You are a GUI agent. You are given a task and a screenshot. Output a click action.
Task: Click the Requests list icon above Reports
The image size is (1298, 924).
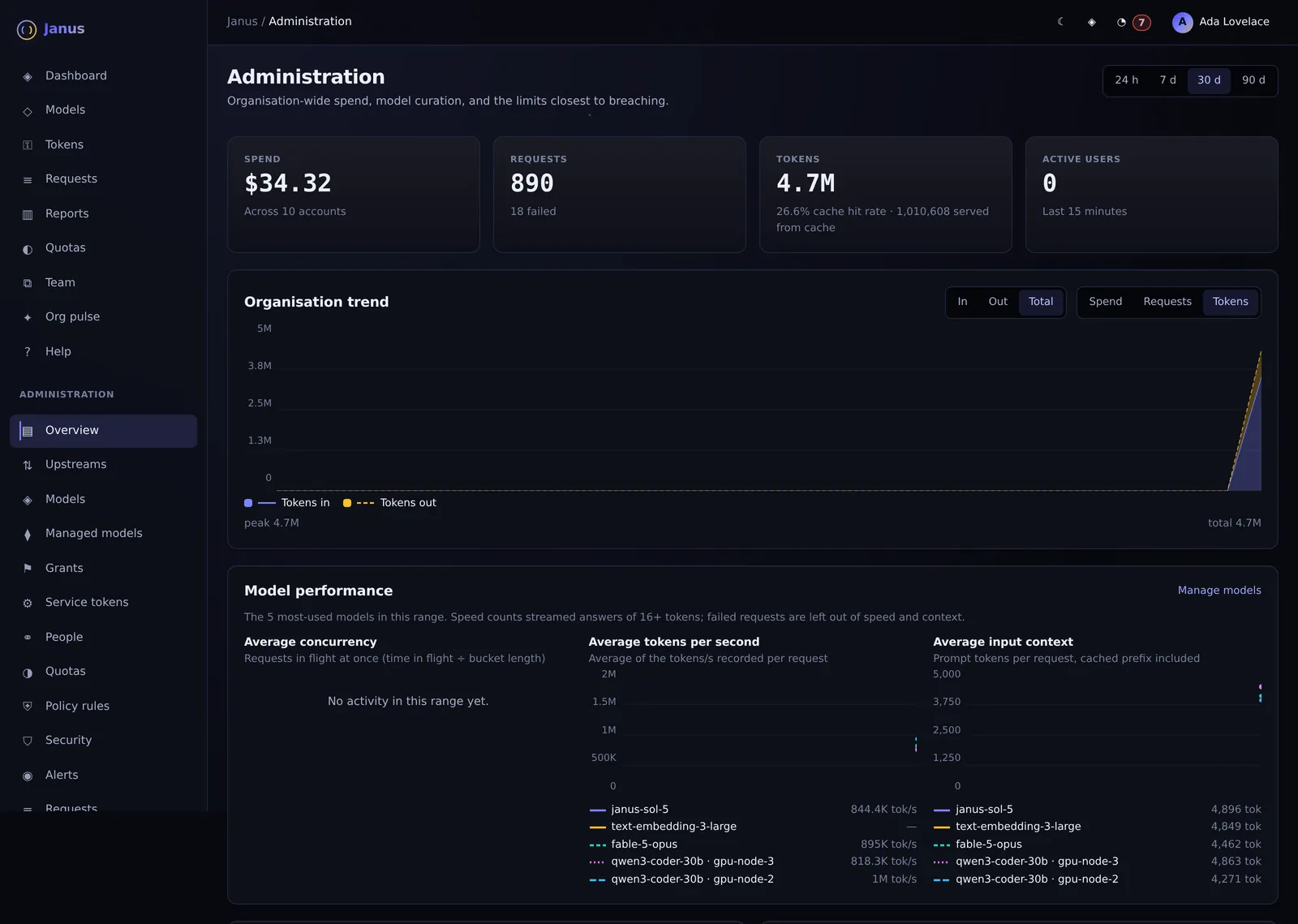[28, 179]
